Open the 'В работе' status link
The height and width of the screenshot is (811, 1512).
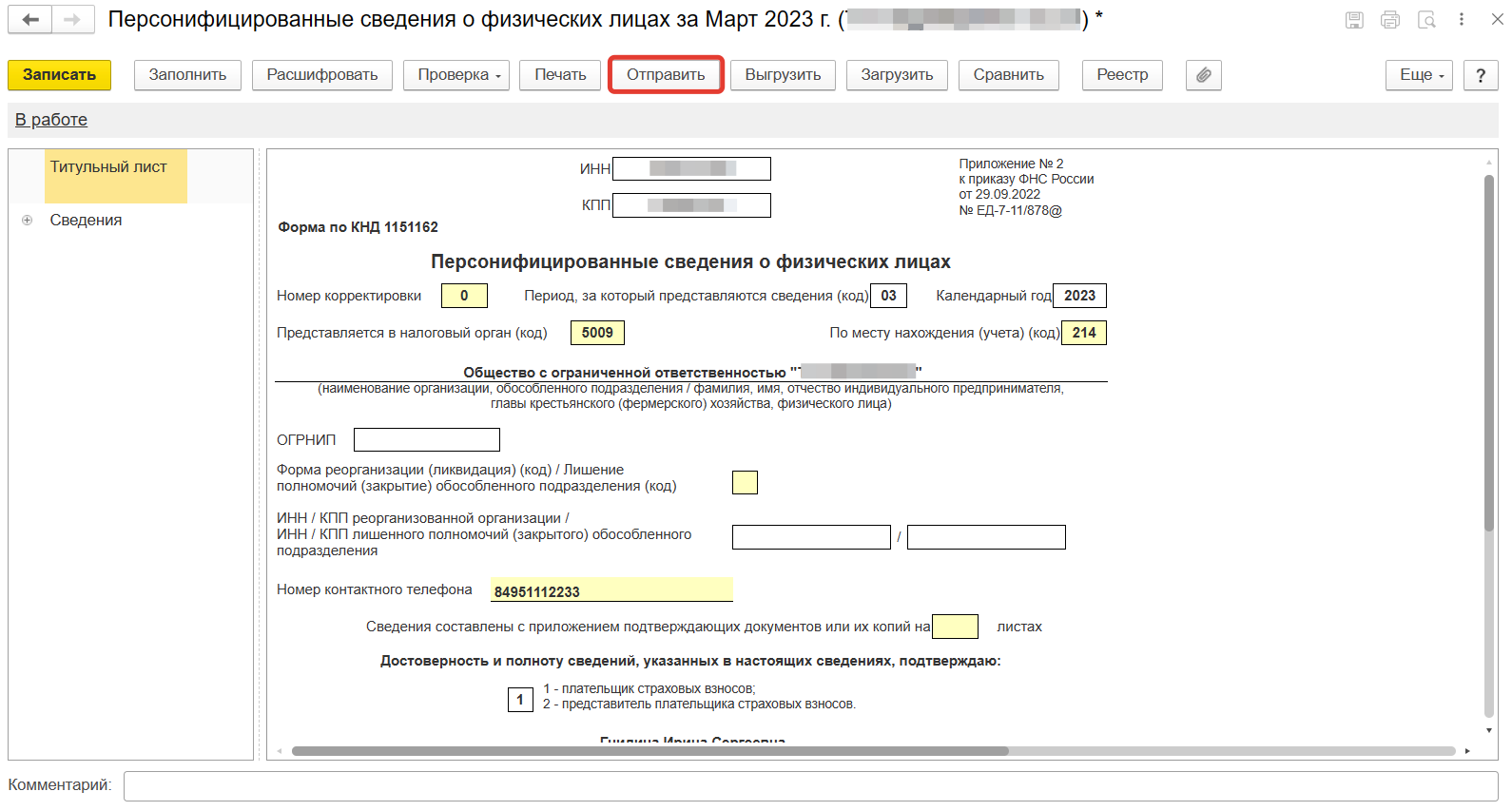pyautogui.click(x=51, y=120)
